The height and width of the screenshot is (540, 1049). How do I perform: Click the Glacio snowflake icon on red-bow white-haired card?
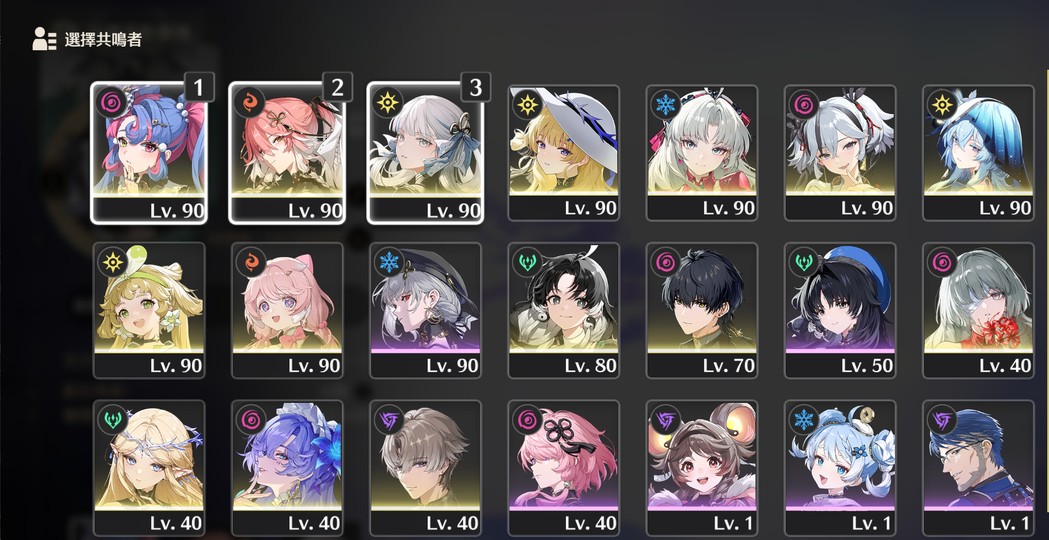click(x=665, y=104)
